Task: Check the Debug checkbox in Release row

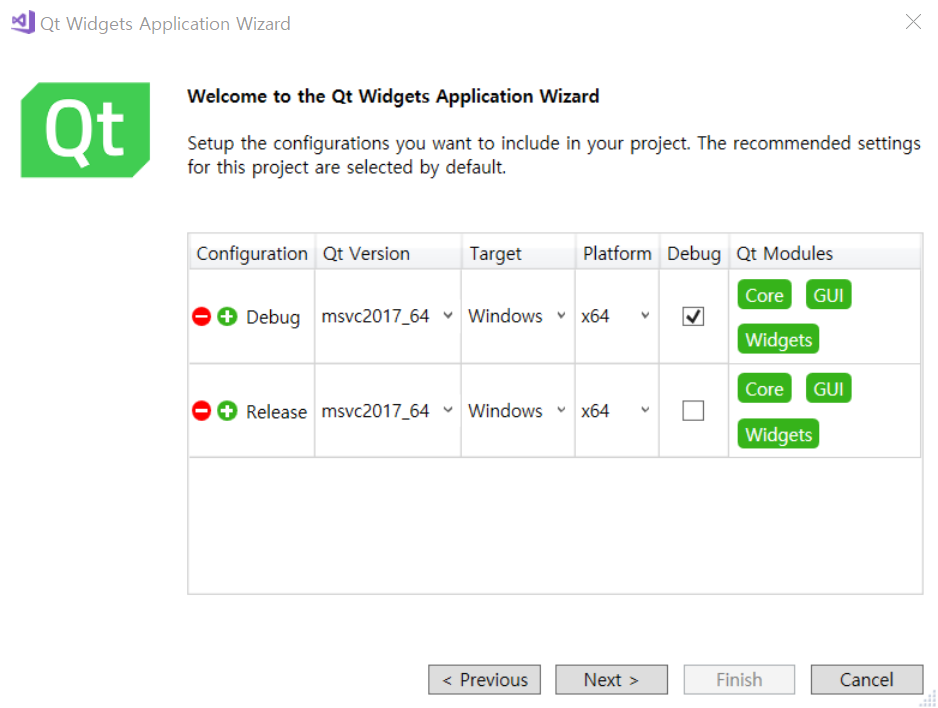Action: point(693,411)
